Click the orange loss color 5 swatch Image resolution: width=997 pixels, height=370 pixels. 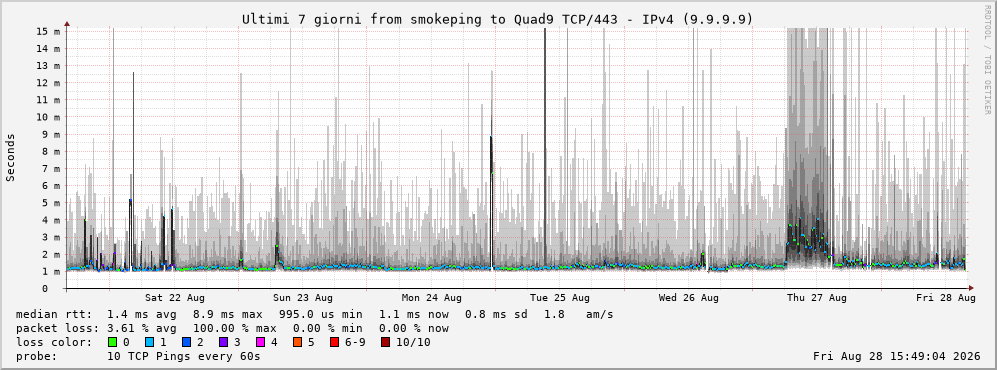pos(297,343)
